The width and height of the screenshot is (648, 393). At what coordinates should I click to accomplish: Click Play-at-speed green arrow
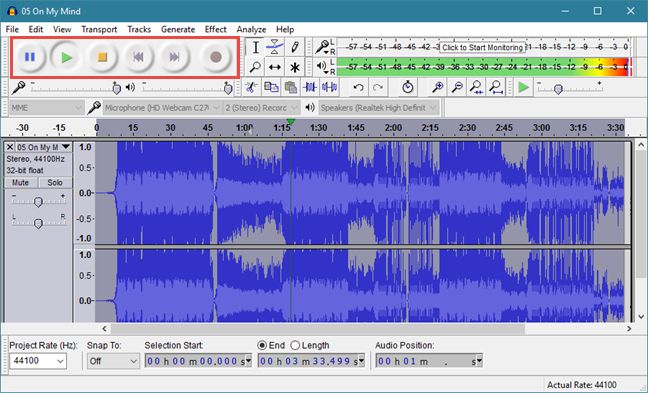click(x=523, y=87)
